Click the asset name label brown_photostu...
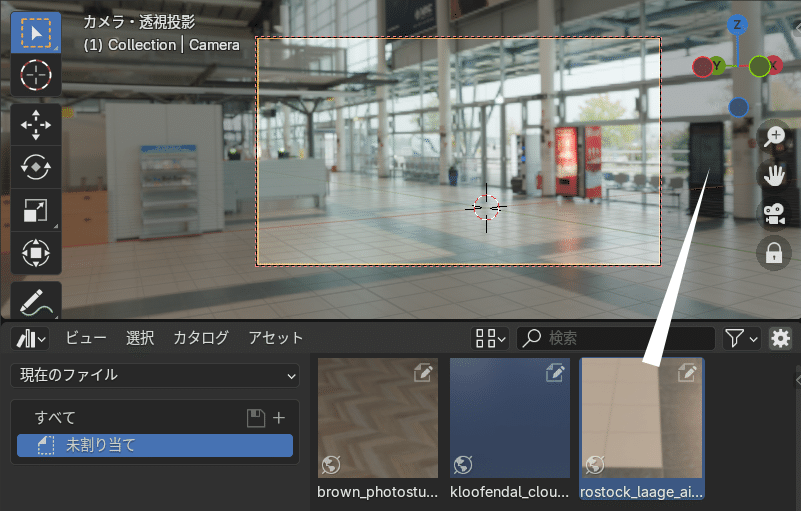 378,492
